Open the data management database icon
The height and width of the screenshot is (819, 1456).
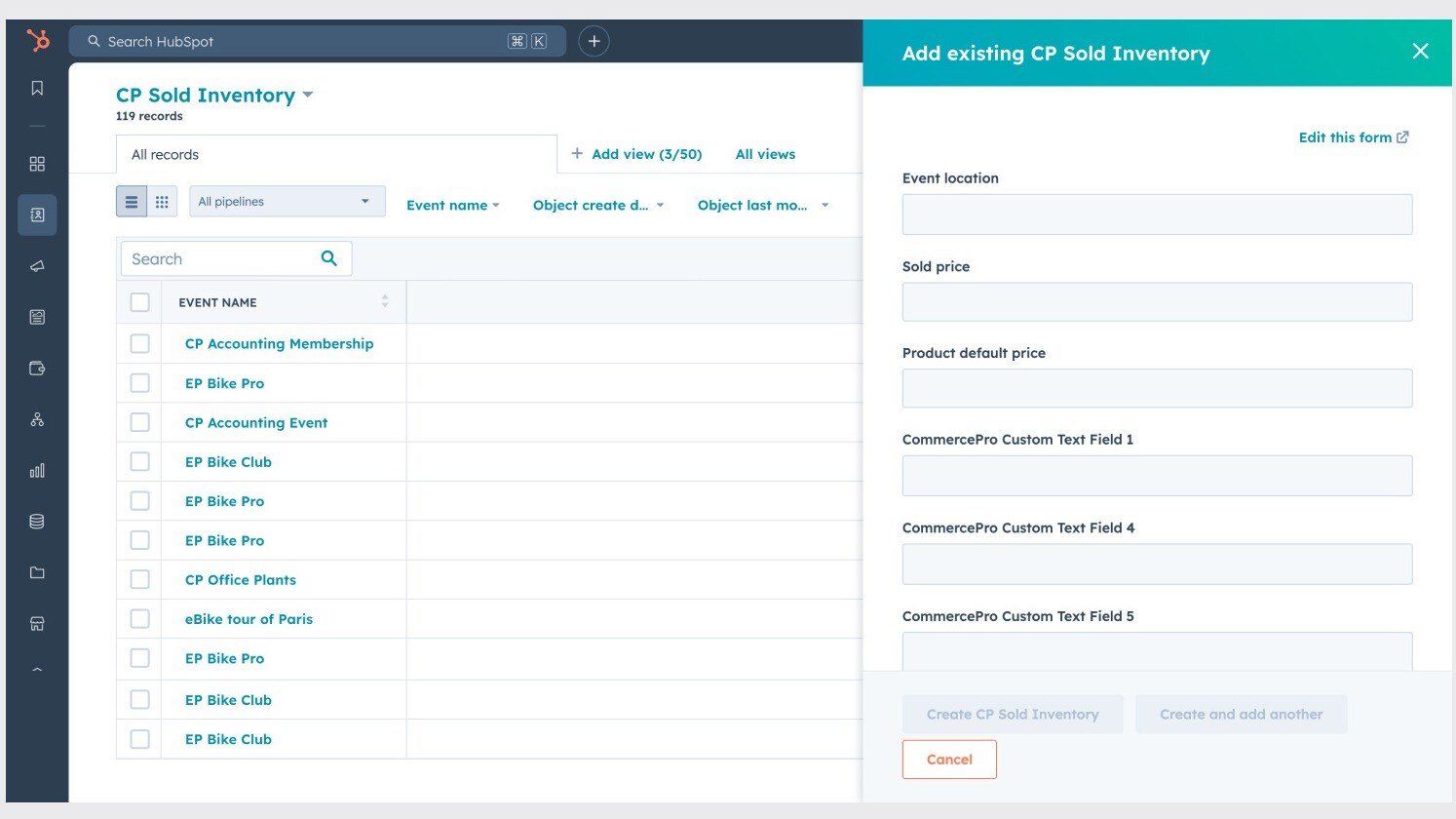pos(37,522)
